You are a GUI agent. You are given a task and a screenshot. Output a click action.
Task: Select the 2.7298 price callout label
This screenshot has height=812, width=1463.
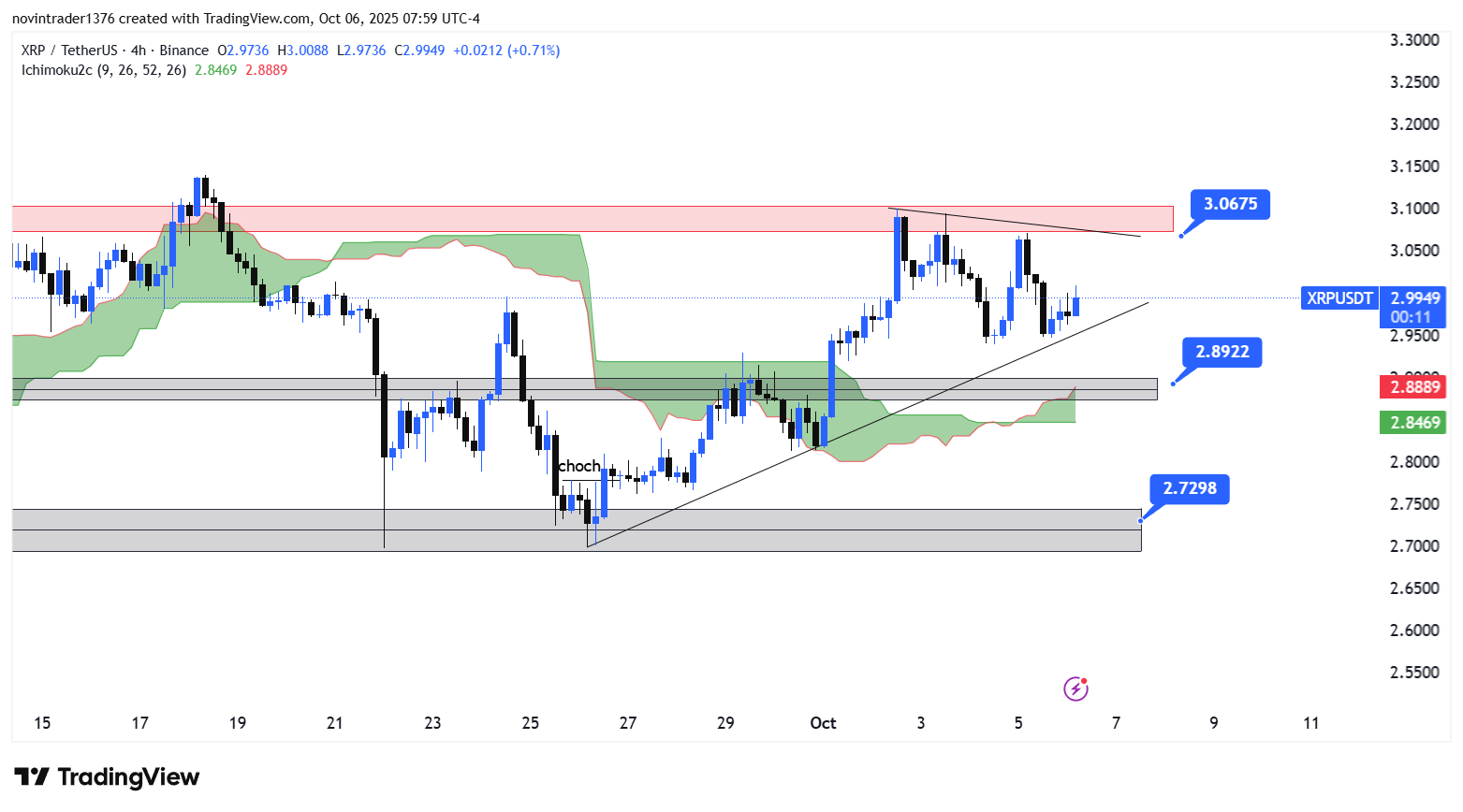click(x=1189, y=488)
